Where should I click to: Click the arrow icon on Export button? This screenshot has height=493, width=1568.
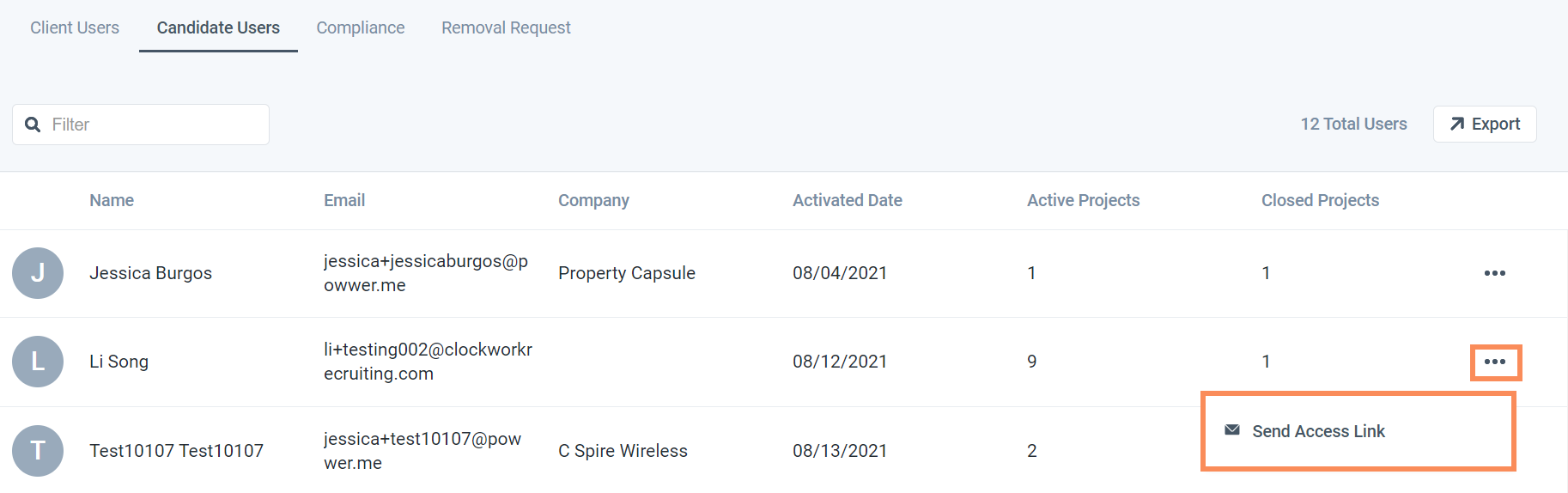[x=1457, y=124]
